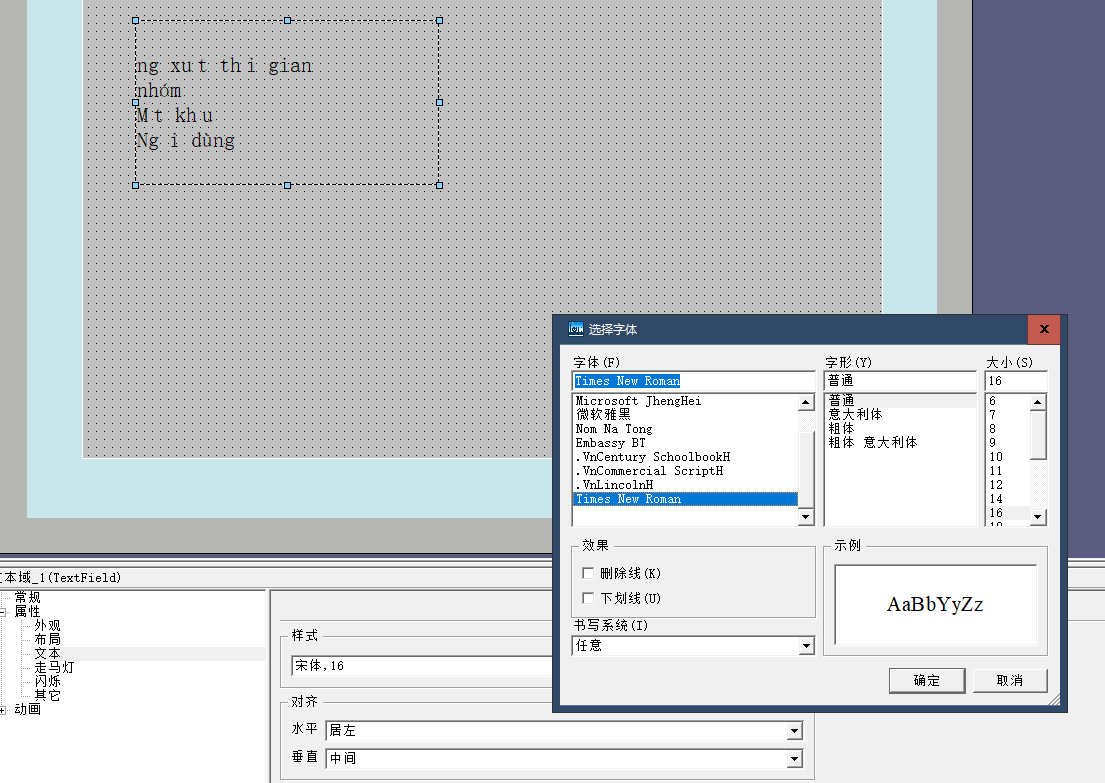
Task: Open the 书写系统 dropdown
Action: (806, 646)
